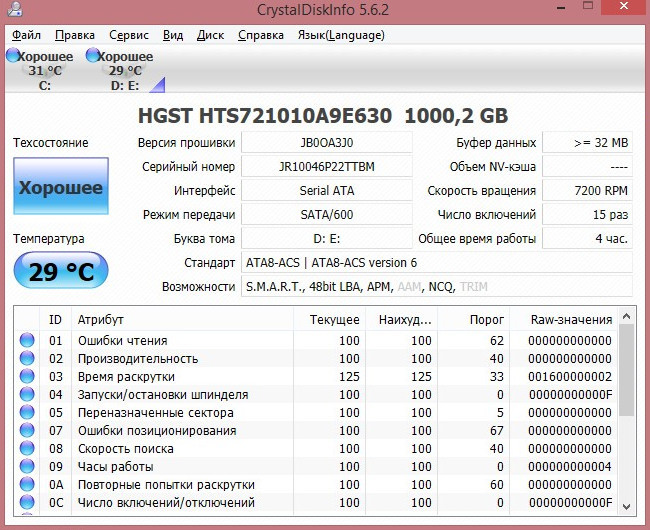
Task: Click the status orb for Переназначенные сектора
Action: [27, 412]
